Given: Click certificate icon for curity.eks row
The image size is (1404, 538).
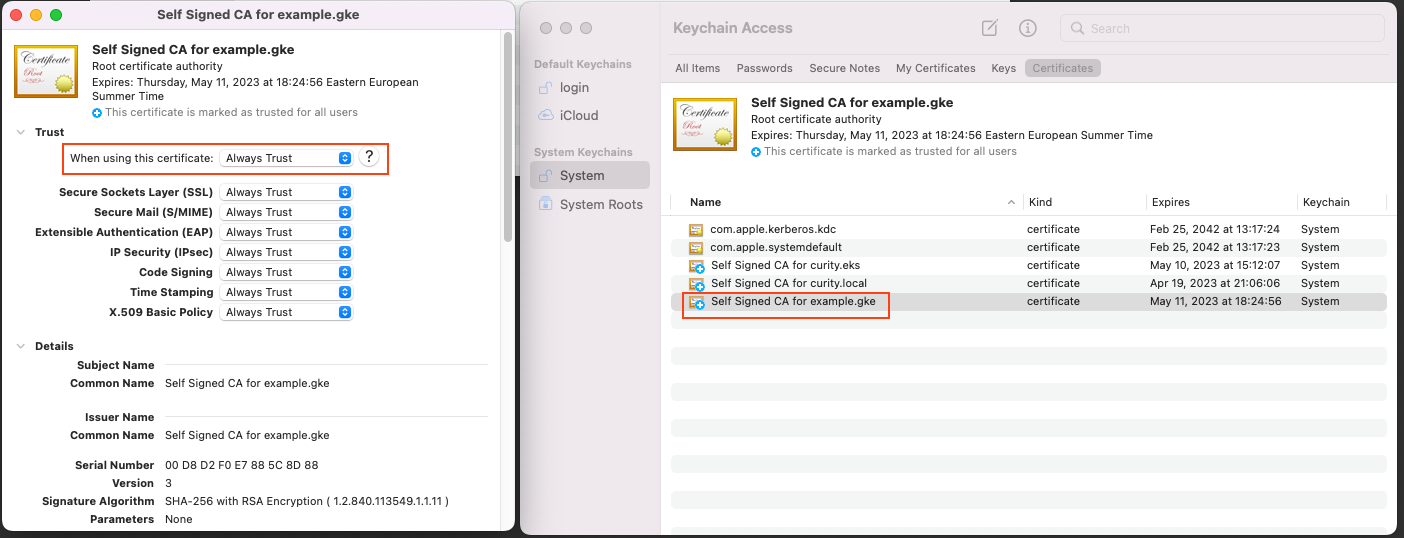Looking at the screenshot, I should click(696, 266).
